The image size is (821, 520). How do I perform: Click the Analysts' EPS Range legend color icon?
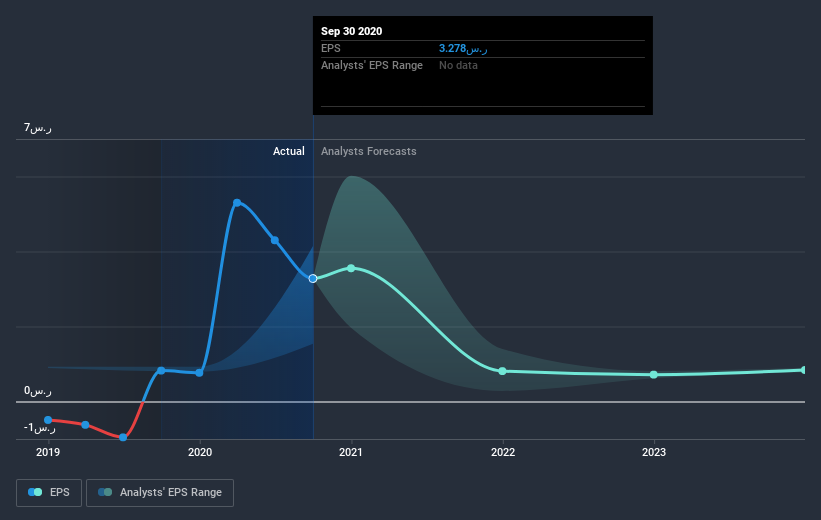coord(105,492)
